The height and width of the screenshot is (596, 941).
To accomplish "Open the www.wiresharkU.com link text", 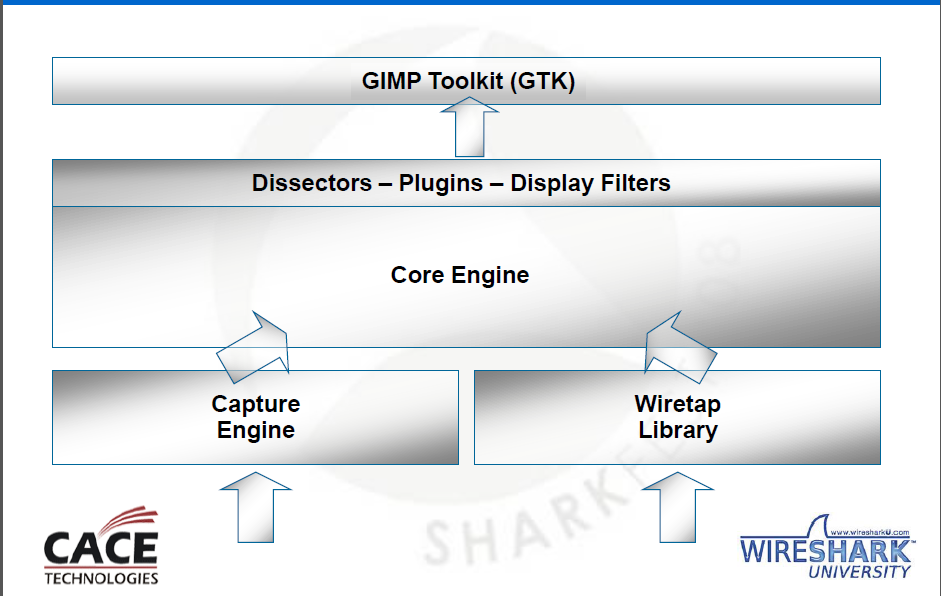I will coord(870,532).
